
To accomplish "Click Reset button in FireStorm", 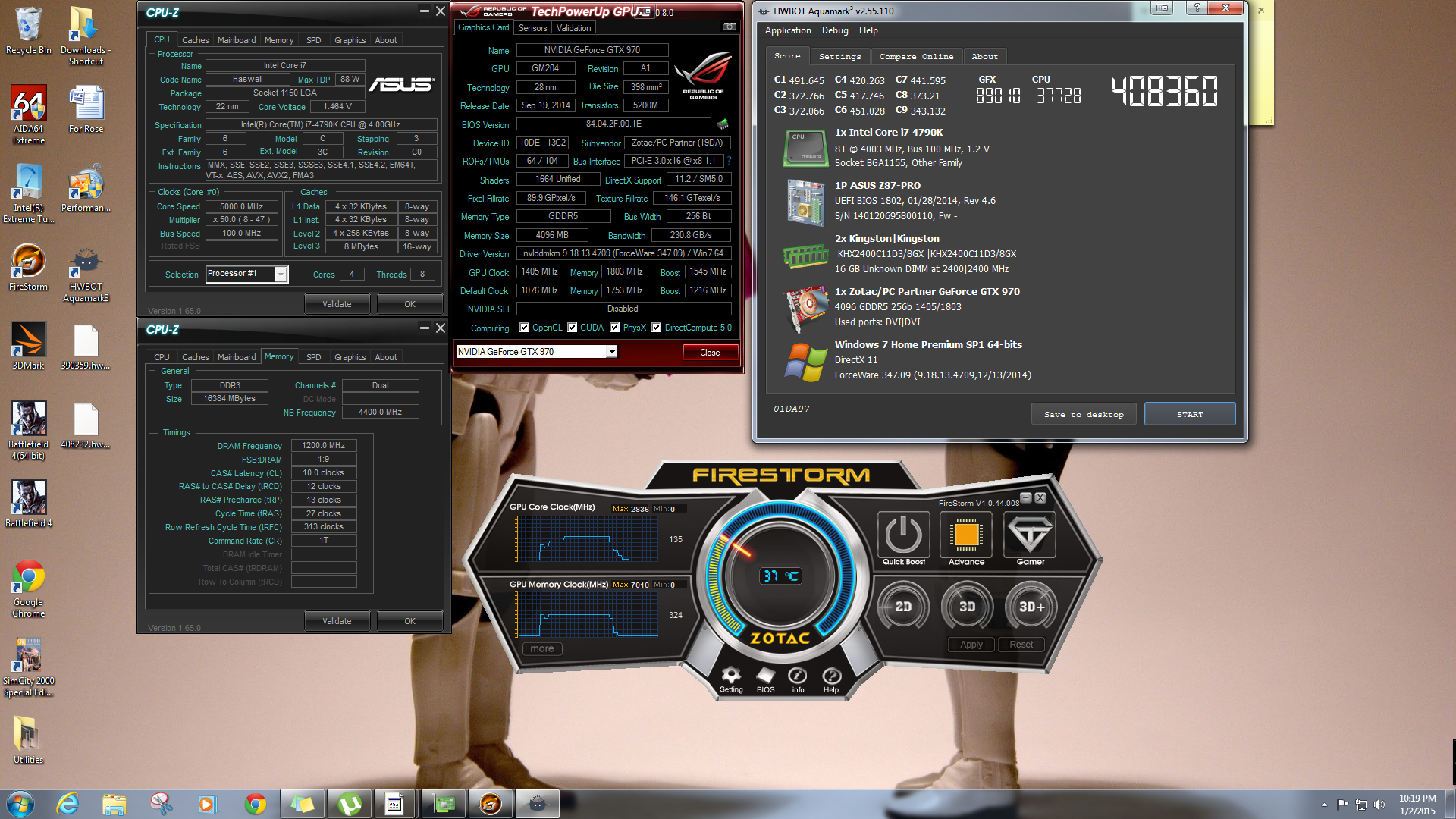I will click(1021, 645).
